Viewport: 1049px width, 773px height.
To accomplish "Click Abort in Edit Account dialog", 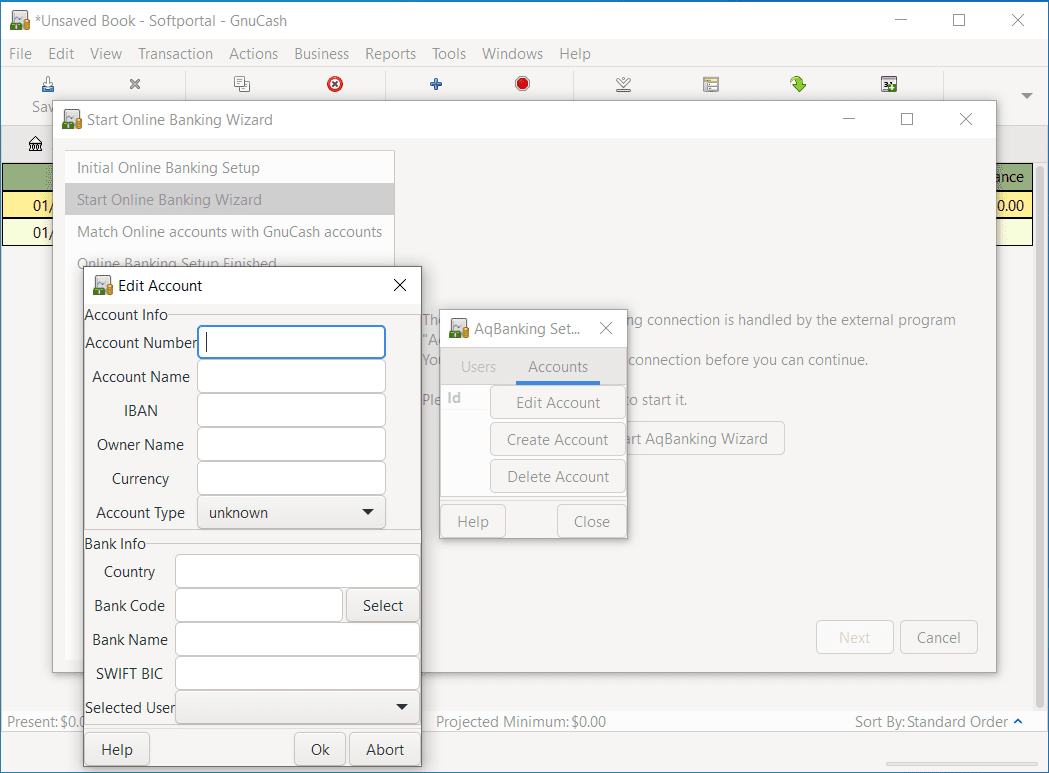I will pos(385,750).
